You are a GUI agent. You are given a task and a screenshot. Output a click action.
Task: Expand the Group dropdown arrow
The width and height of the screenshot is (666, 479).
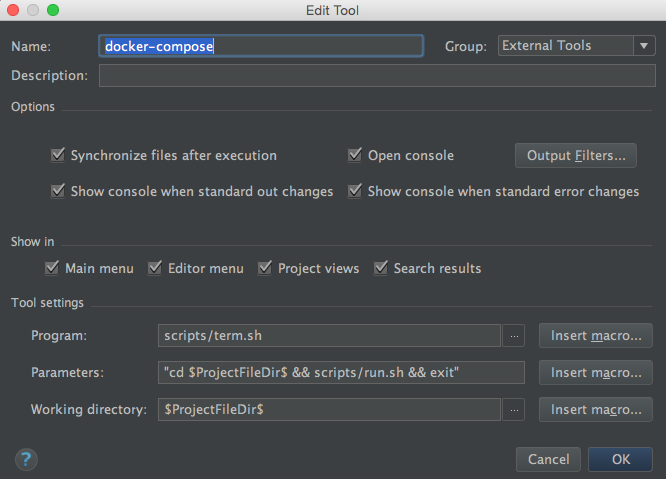point(644,45)
